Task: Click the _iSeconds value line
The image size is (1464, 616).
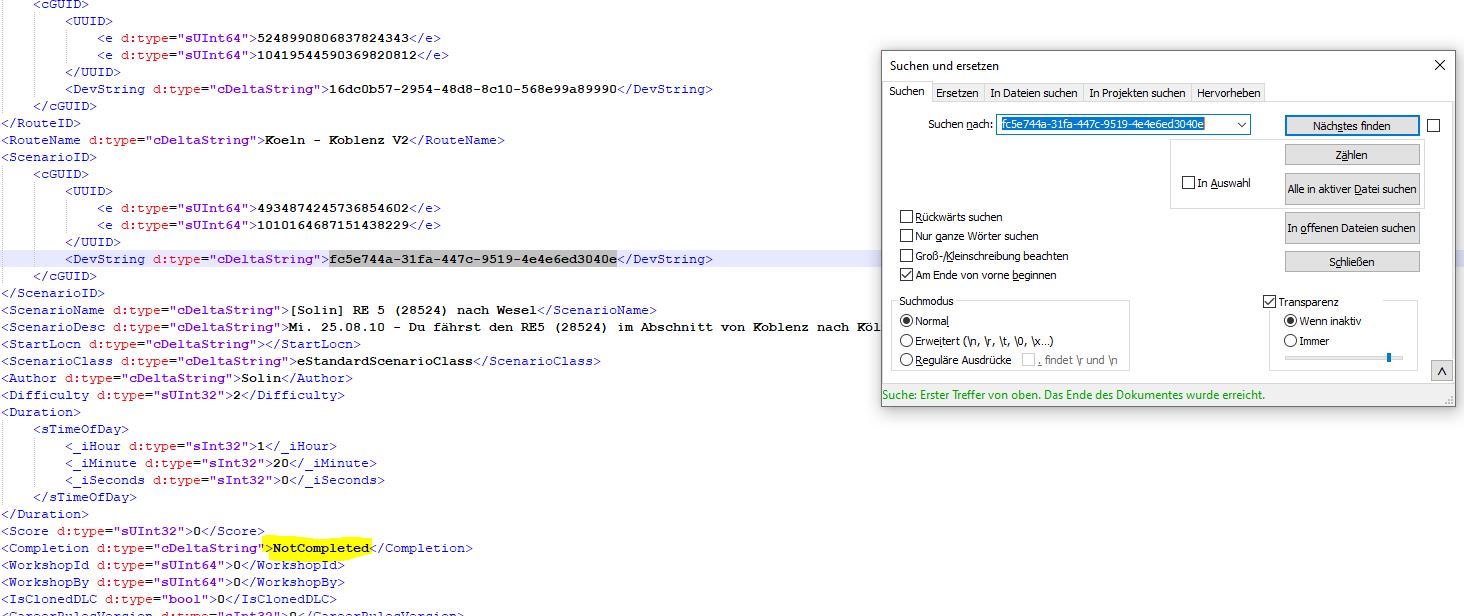Action: tap(225, 480)
